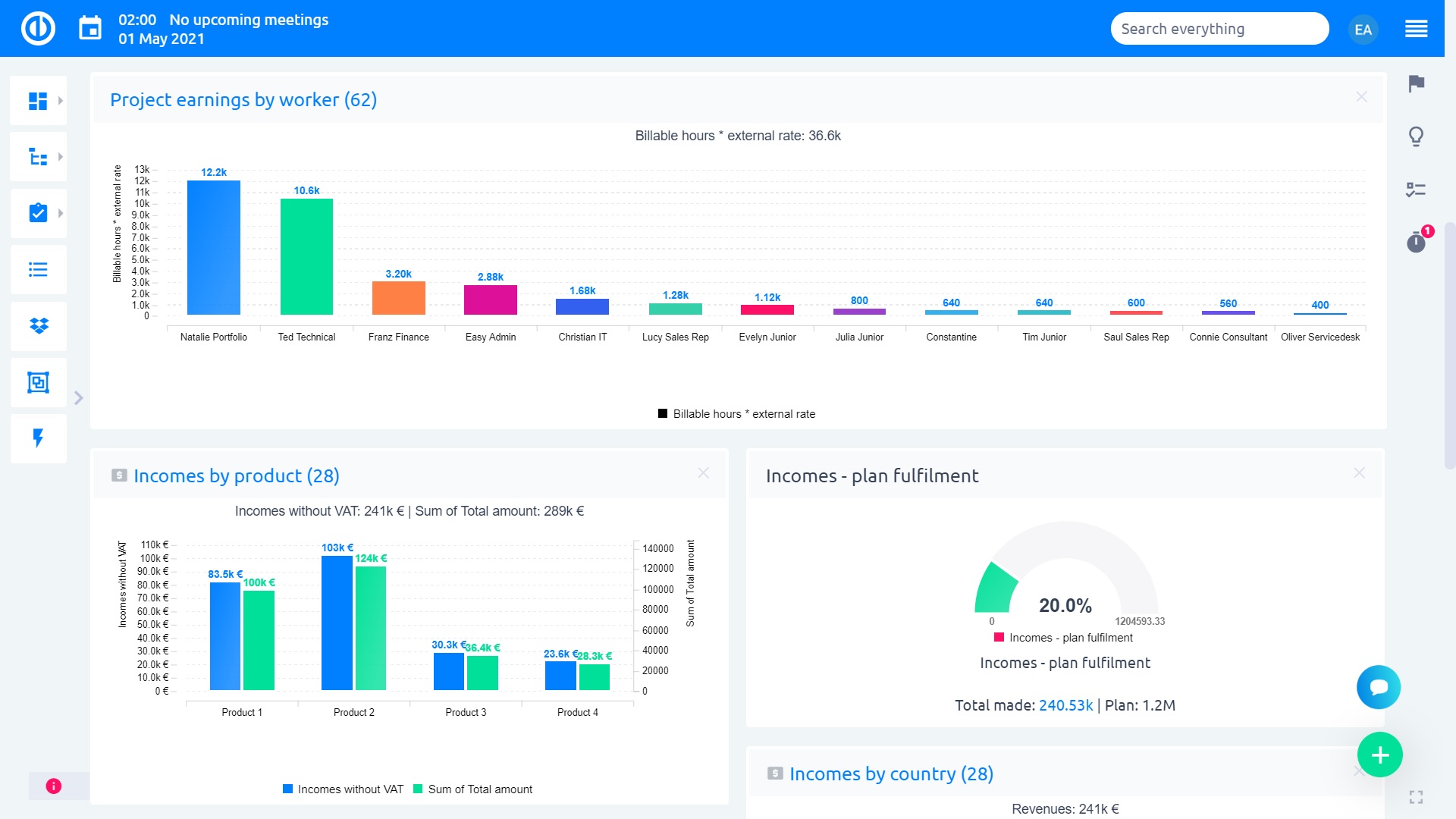Viewport: 1456px width, 819px height.
Task: Select the projects board icon
Action: (38, 383)
